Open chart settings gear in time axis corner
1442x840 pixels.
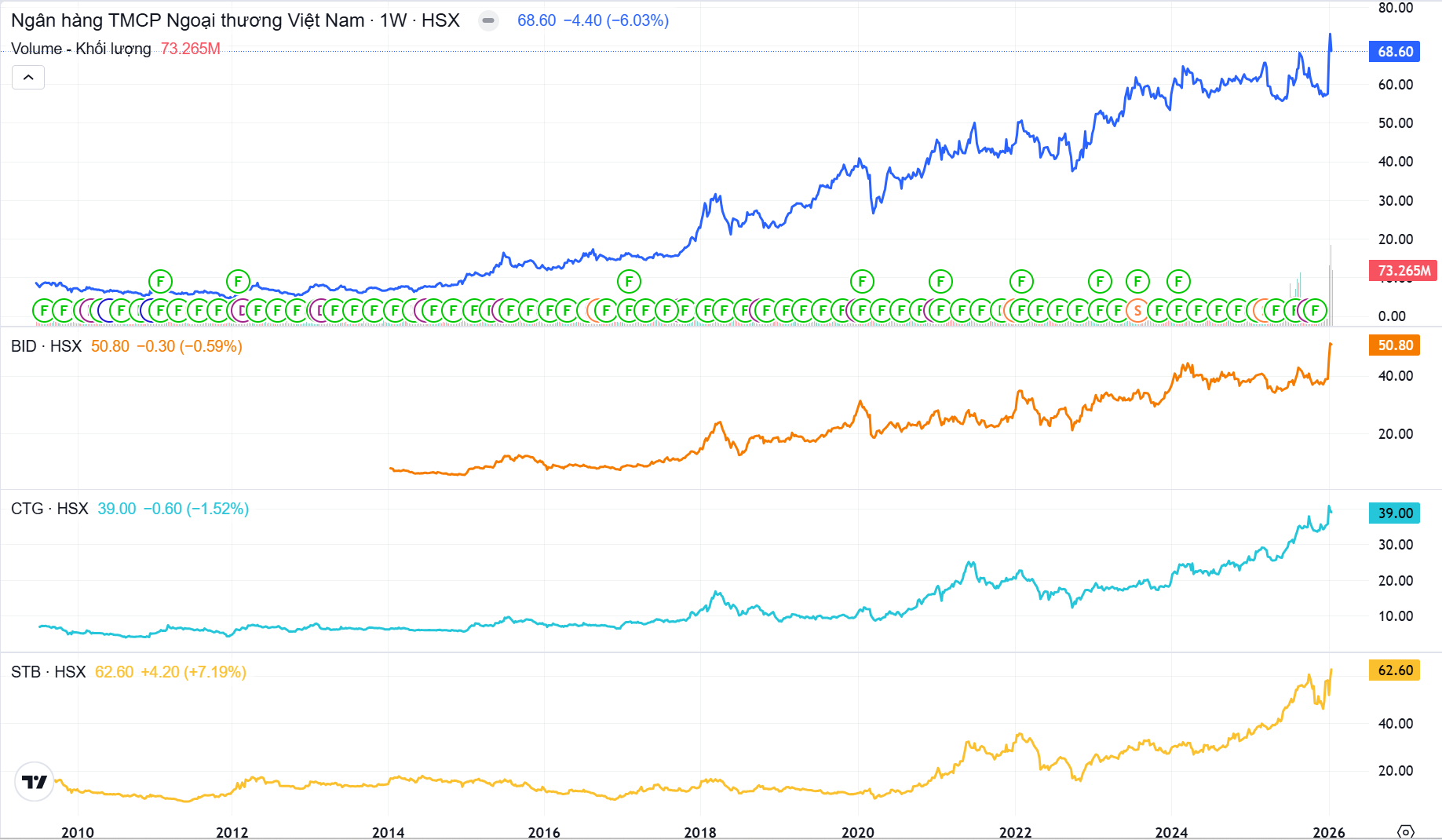coord(1406,831)
